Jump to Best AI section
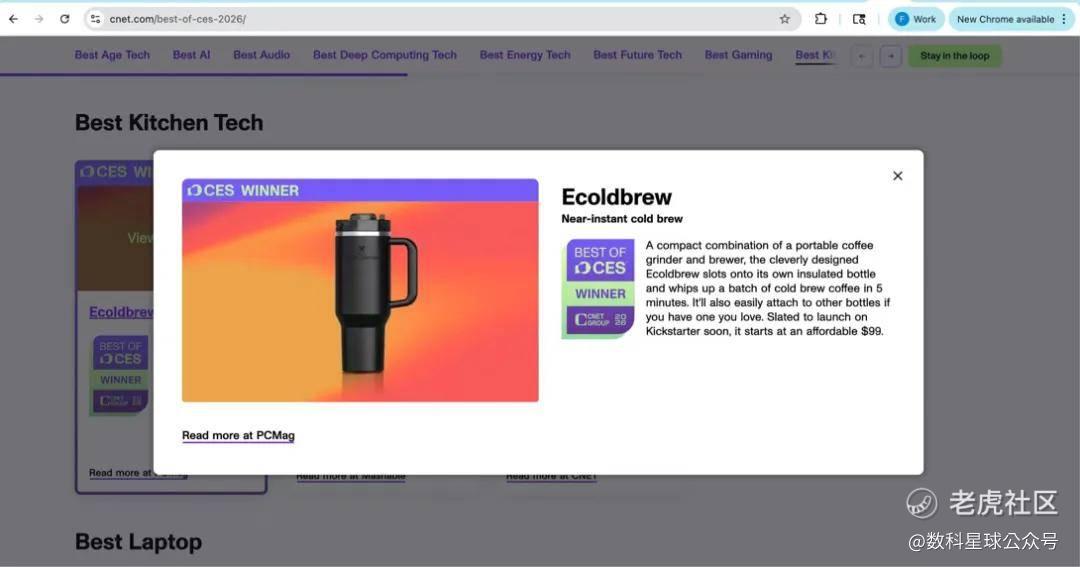Image resolution: width=1080 pixels, height=567 pixels. tap(191, 55)
